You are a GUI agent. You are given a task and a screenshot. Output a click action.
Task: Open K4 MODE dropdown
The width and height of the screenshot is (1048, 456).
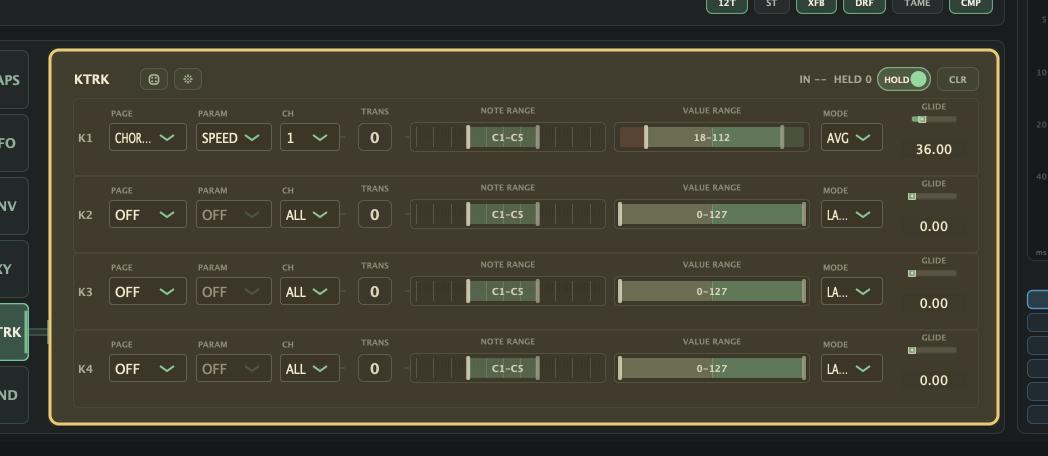[x=852, y=368]
